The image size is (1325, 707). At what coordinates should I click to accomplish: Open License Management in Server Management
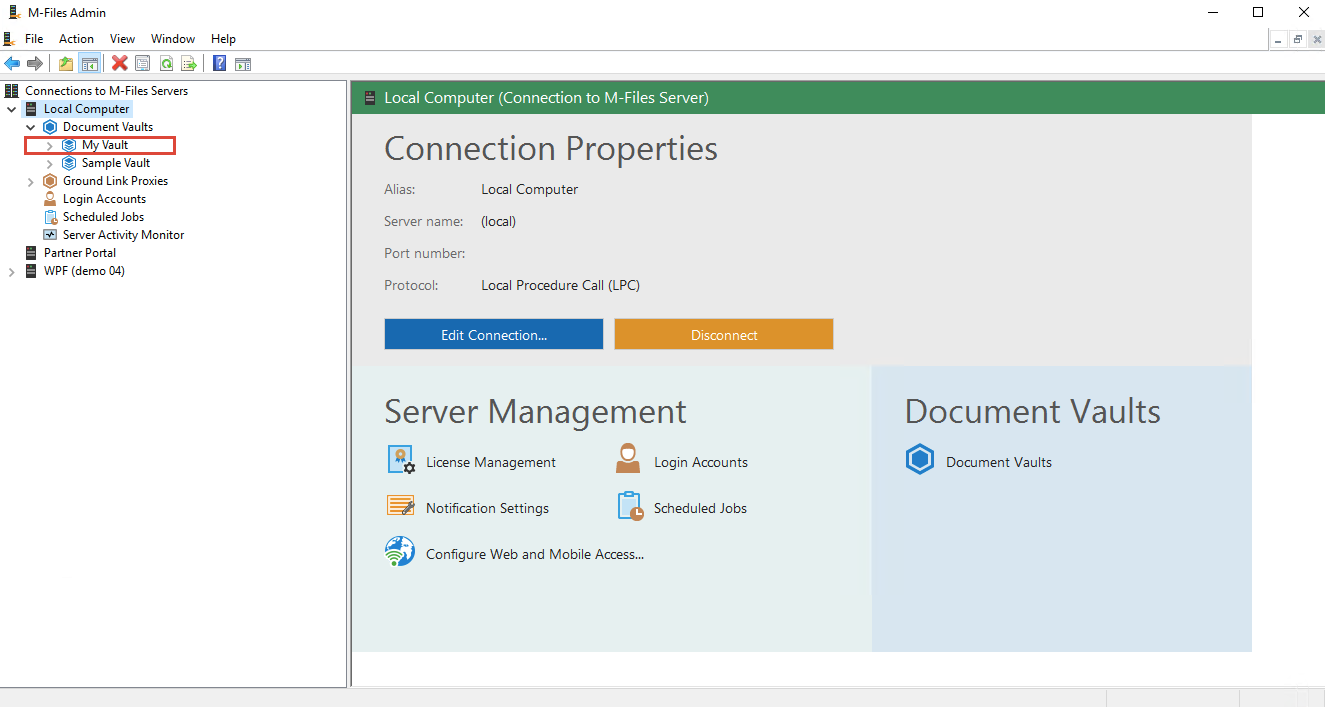490,462
